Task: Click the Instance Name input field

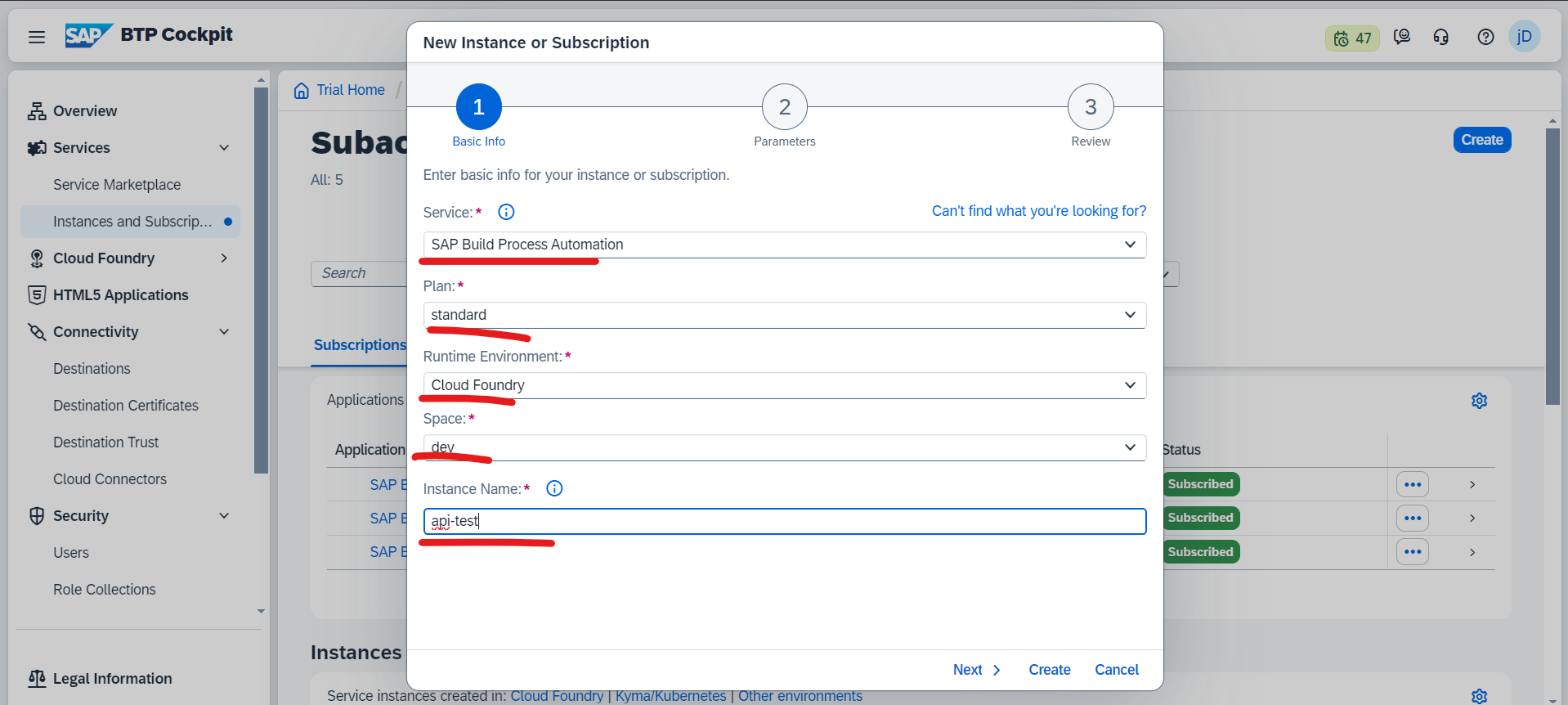Action: [x=784, y=521]
